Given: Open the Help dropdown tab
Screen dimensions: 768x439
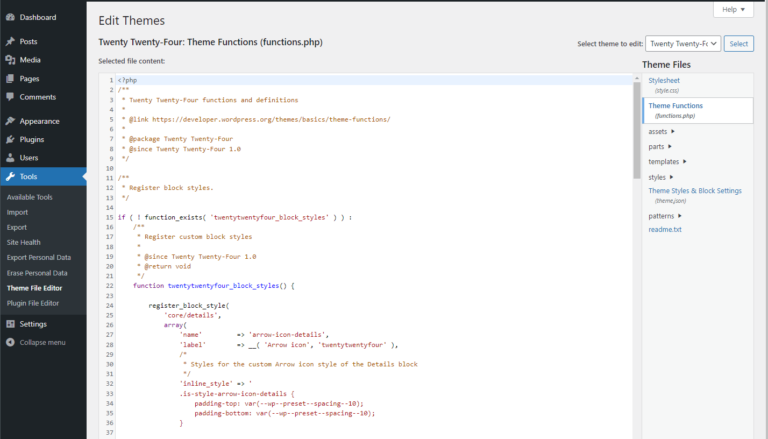Looking at the screenshot, I should pyautogui.click(x=733, y=9).
